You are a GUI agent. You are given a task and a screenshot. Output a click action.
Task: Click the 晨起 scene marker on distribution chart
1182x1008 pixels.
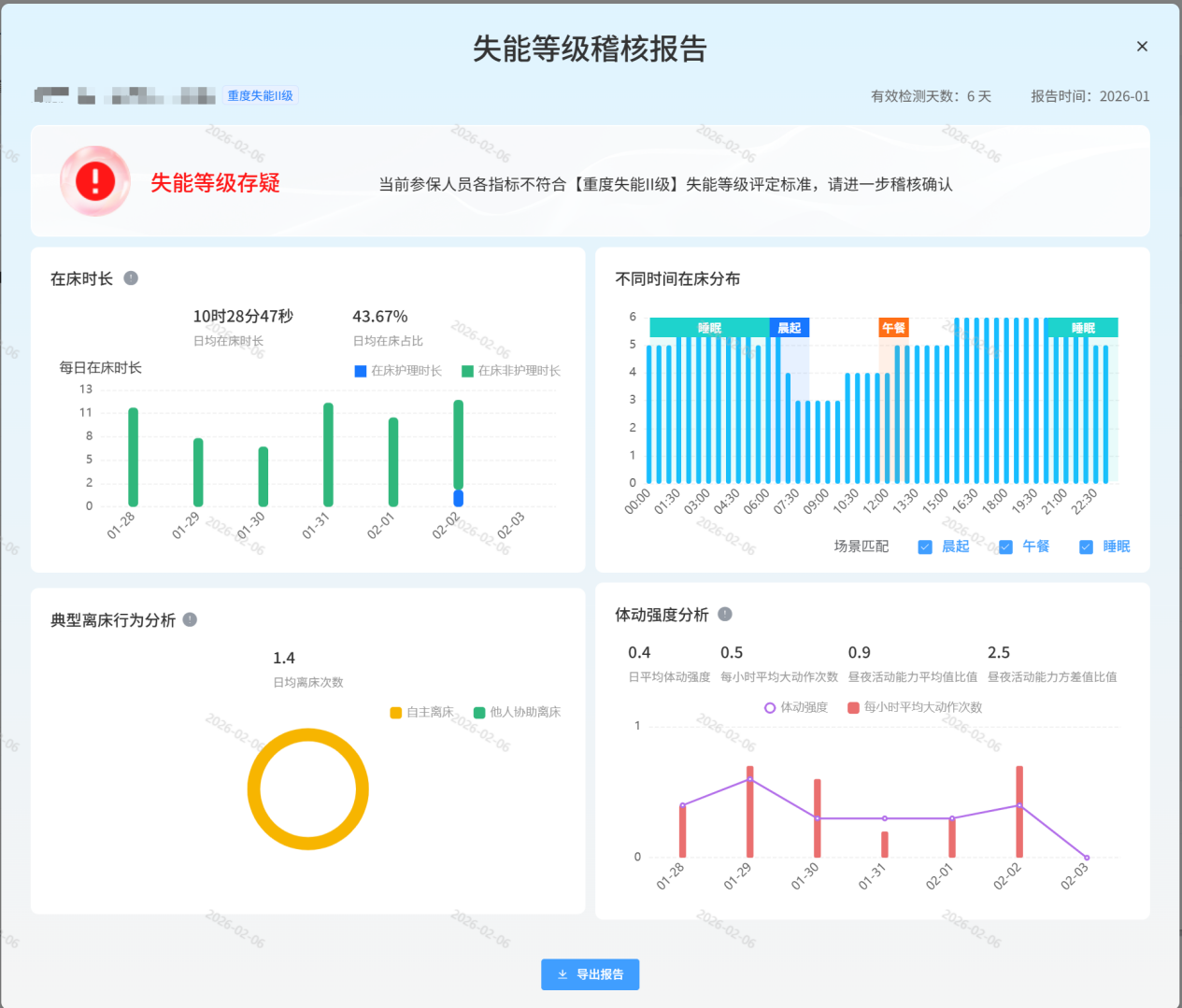[x=790, y=327]
